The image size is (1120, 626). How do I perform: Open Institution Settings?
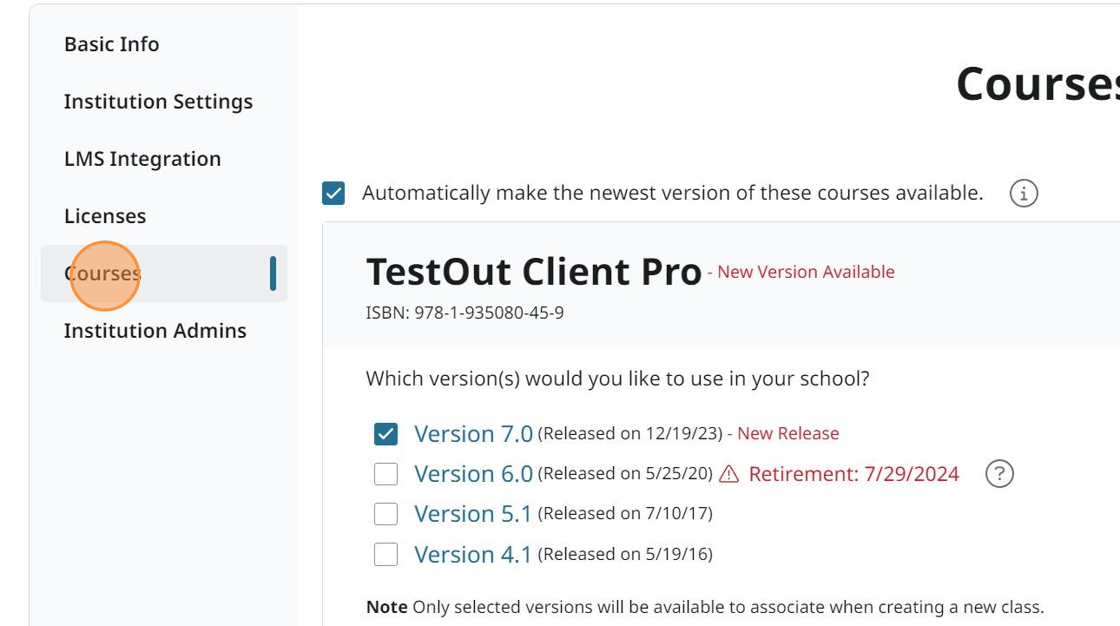158,101
